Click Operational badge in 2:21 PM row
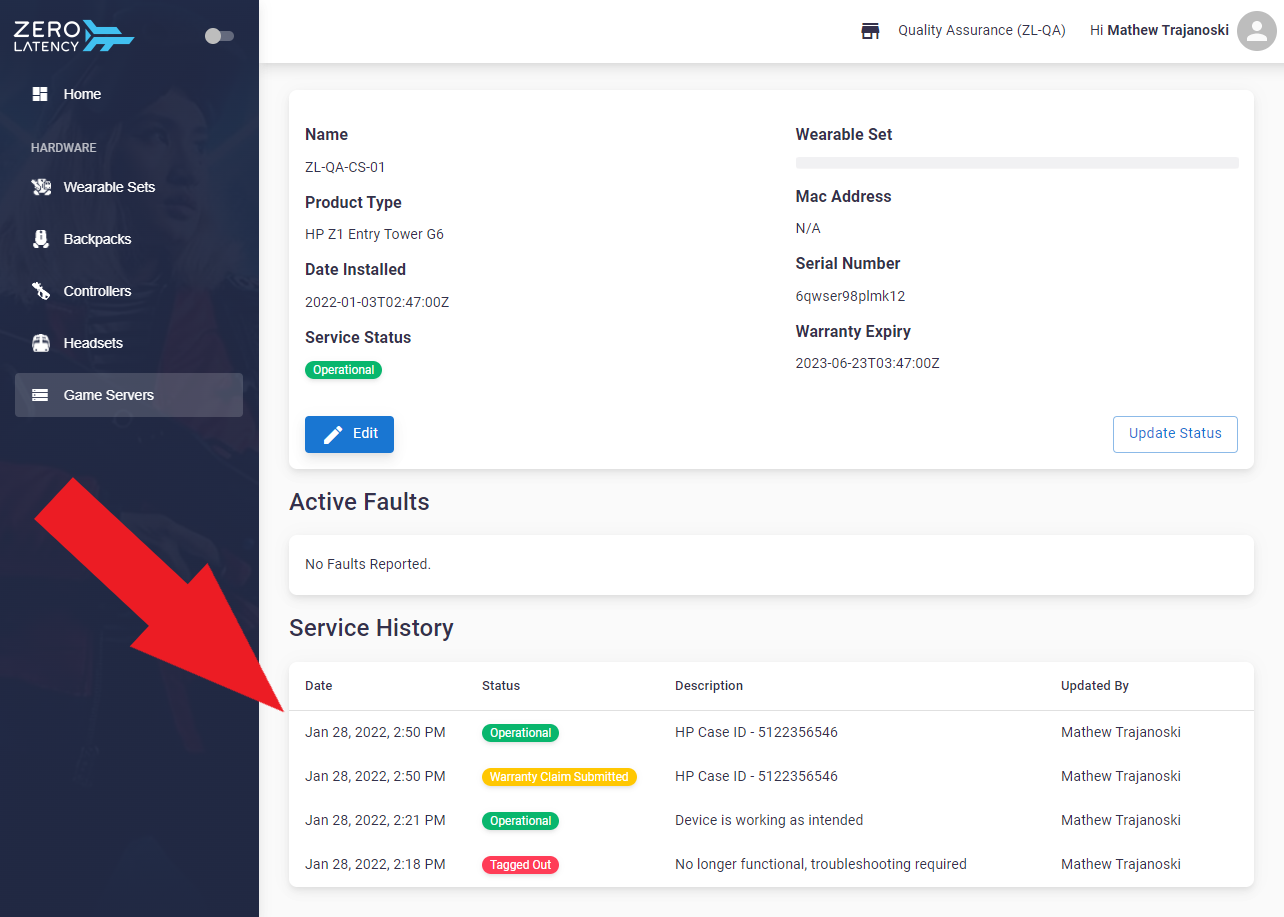 pyautogui.click(x=520, y=821)
